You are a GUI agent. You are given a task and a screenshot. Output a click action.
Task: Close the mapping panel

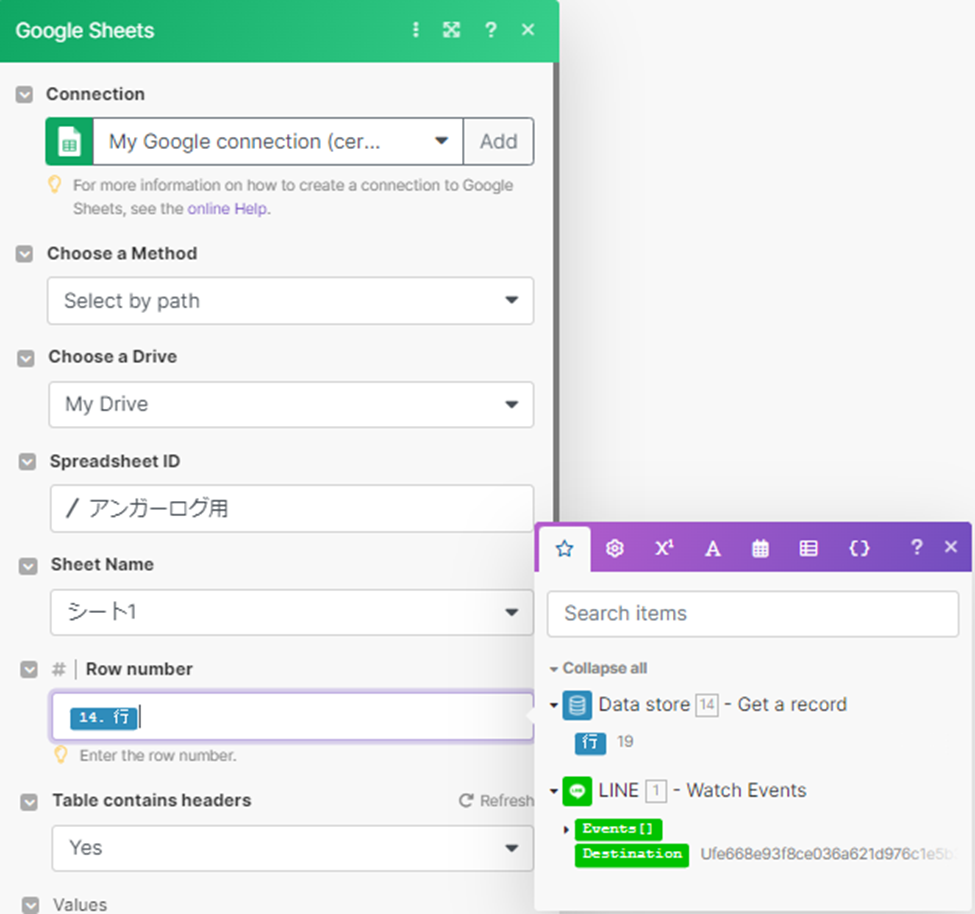(951, 547)
